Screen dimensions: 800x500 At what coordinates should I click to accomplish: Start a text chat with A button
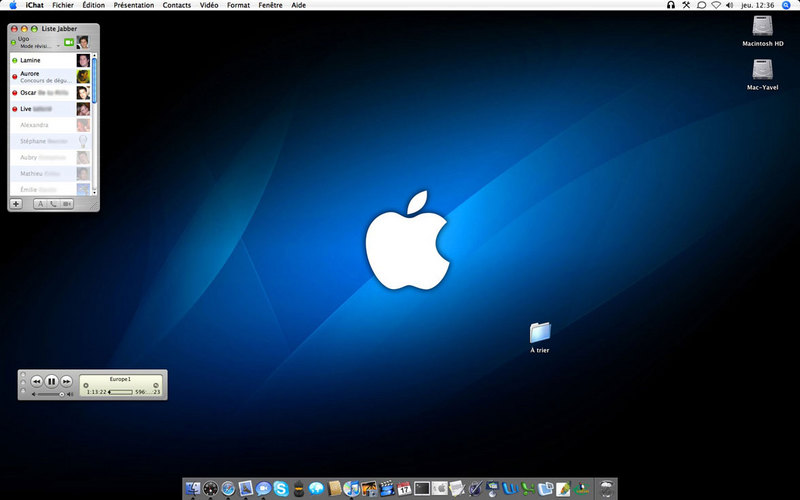click(40, 204)
